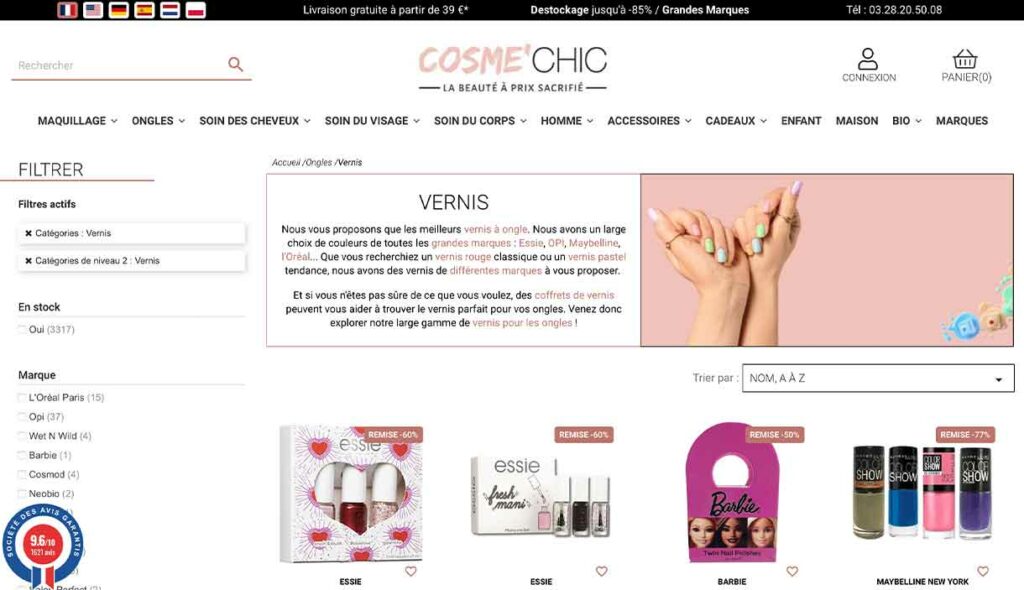Check the En stock Oui checkbox

[x=22, y=330]
